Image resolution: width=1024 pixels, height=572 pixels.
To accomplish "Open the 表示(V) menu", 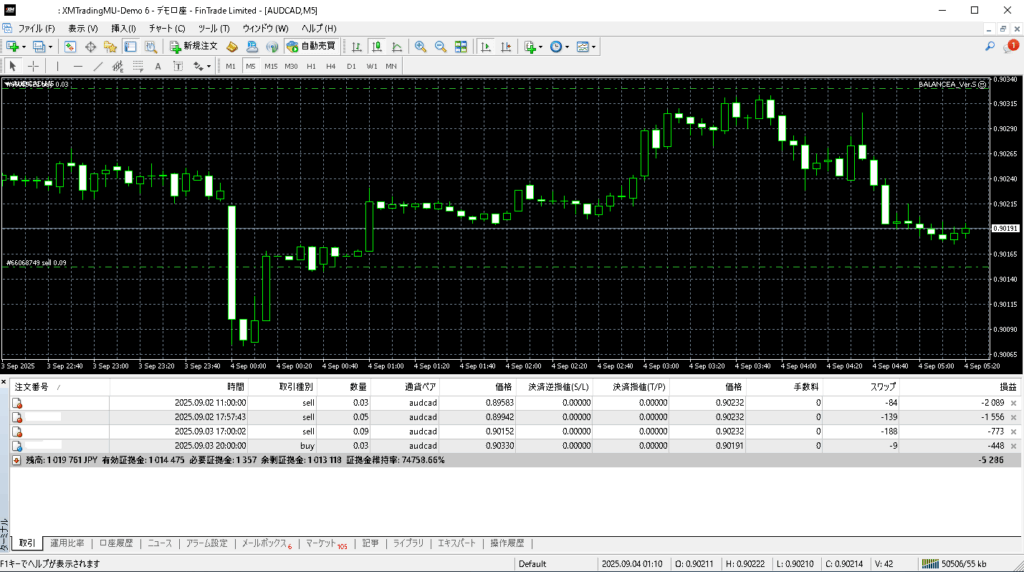I will pos(83,29).
